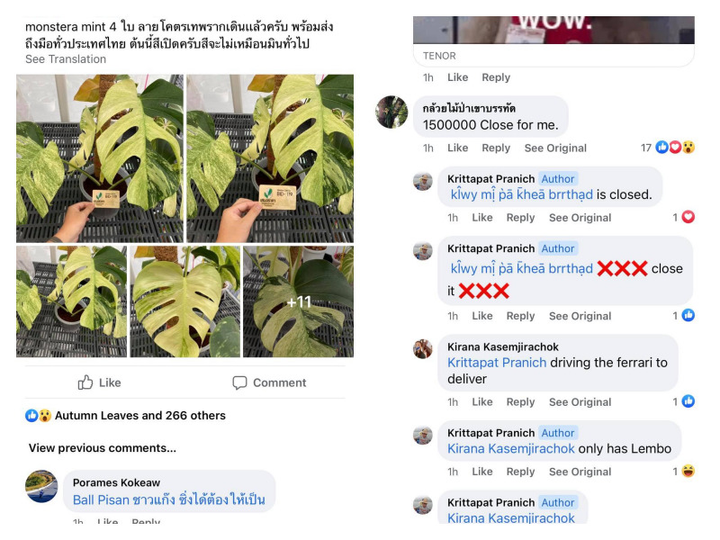Click post reactions summary icons
The image size is (720, 540).
tap(38, 416)
